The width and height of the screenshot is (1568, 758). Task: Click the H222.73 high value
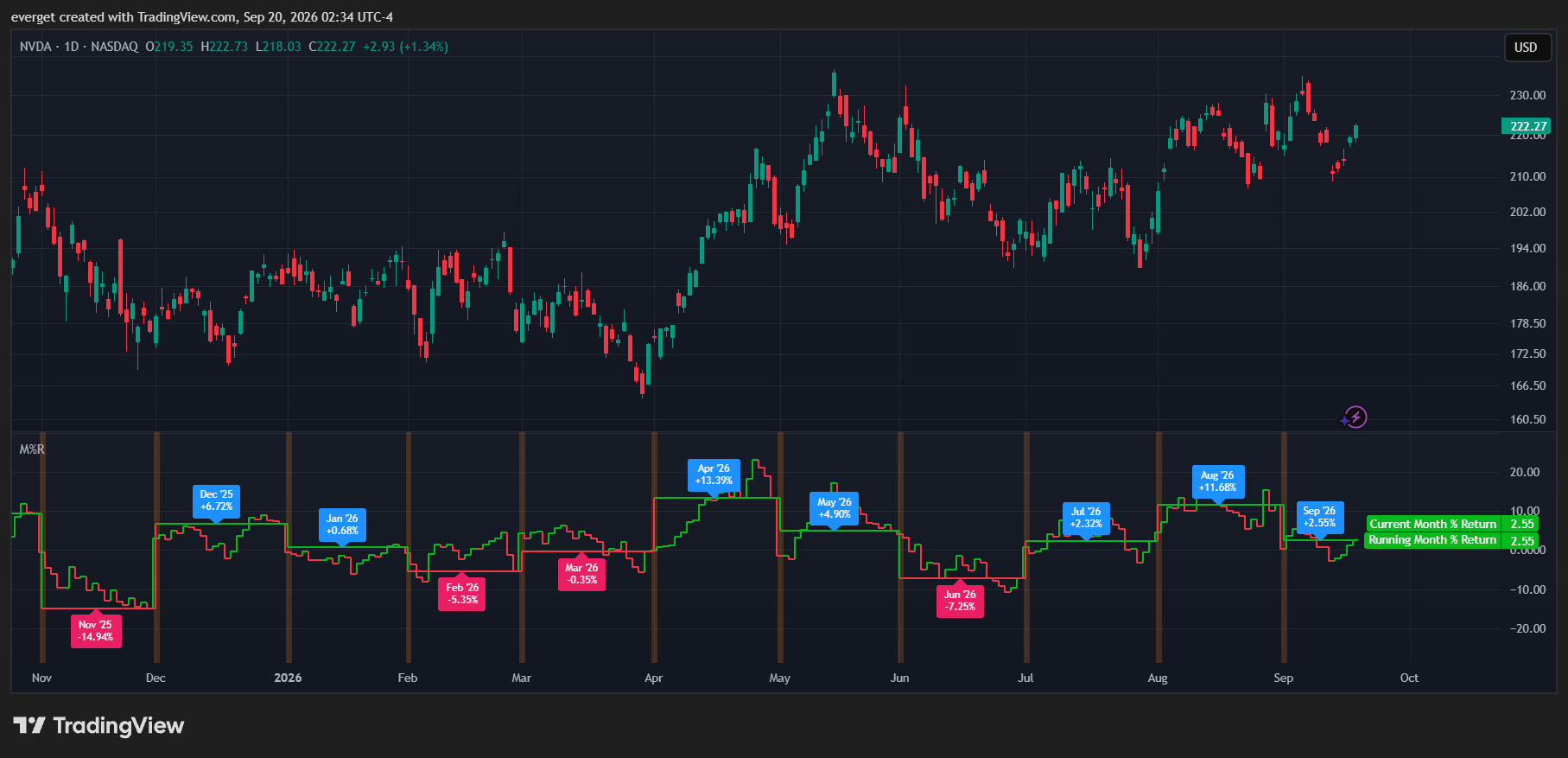click(x=224, y=47)
